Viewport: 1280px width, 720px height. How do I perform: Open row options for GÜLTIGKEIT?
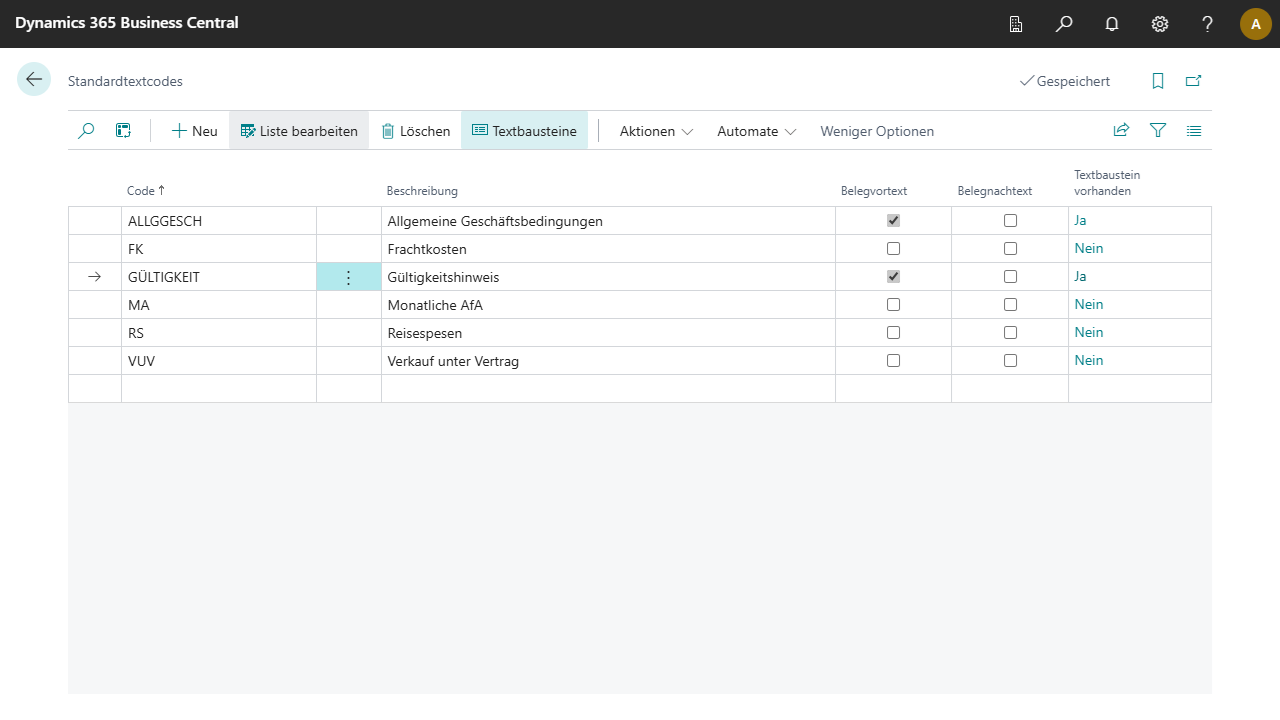[x=348, y=277]
